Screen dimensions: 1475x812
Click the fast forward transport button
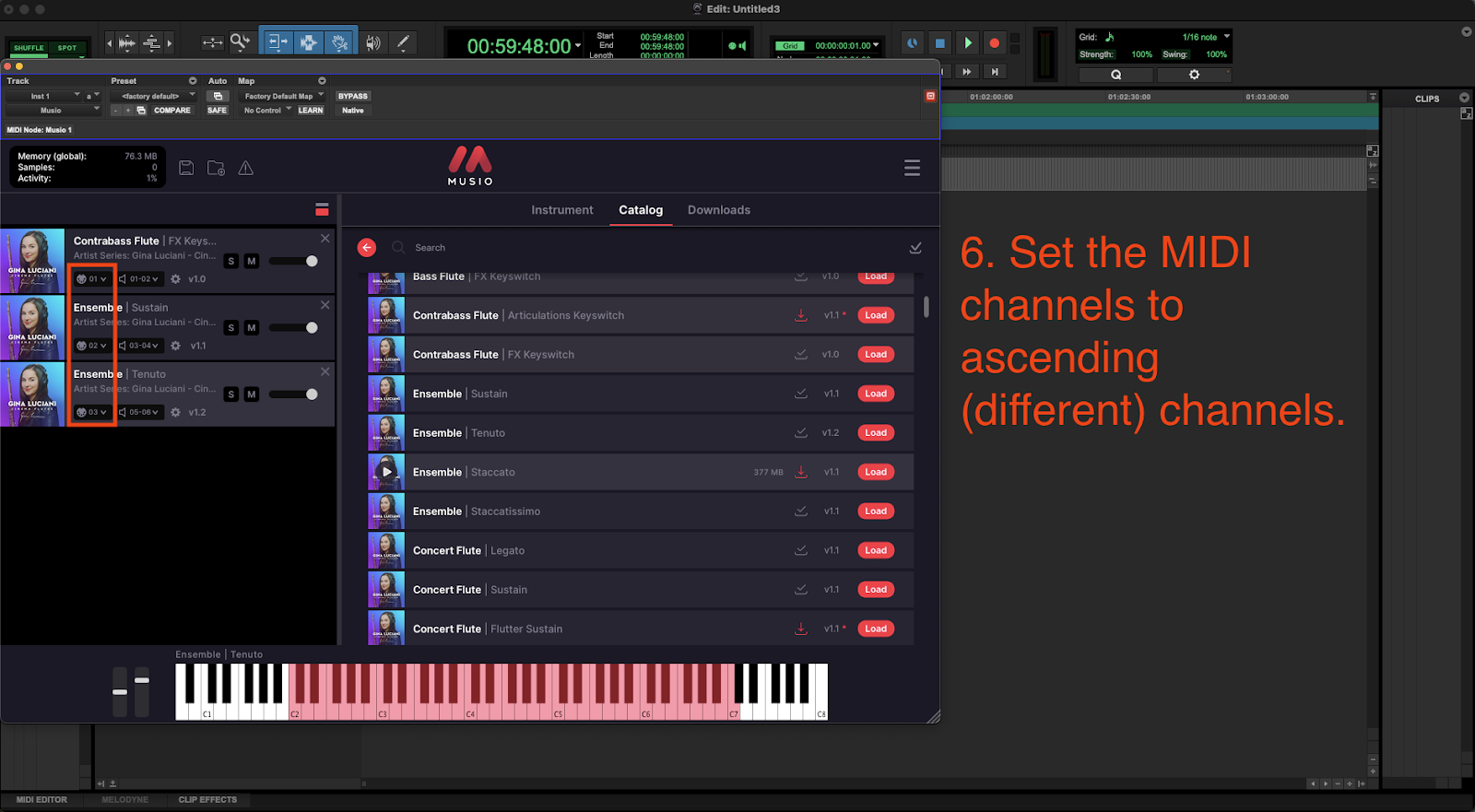pos(966,71)
